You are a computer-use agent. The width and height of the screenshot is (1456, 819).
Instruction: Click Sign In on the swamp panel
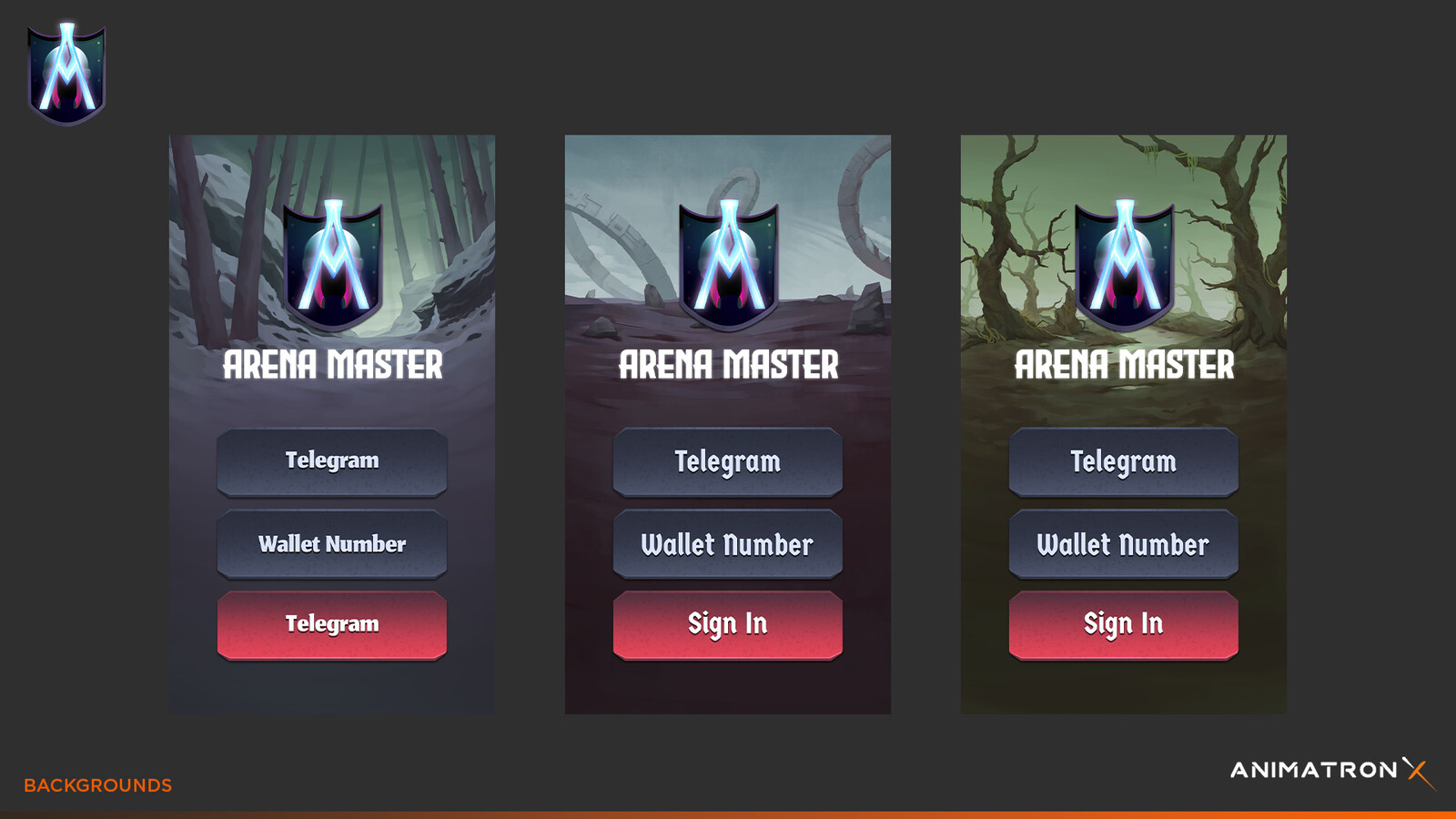coord(1124,625)
